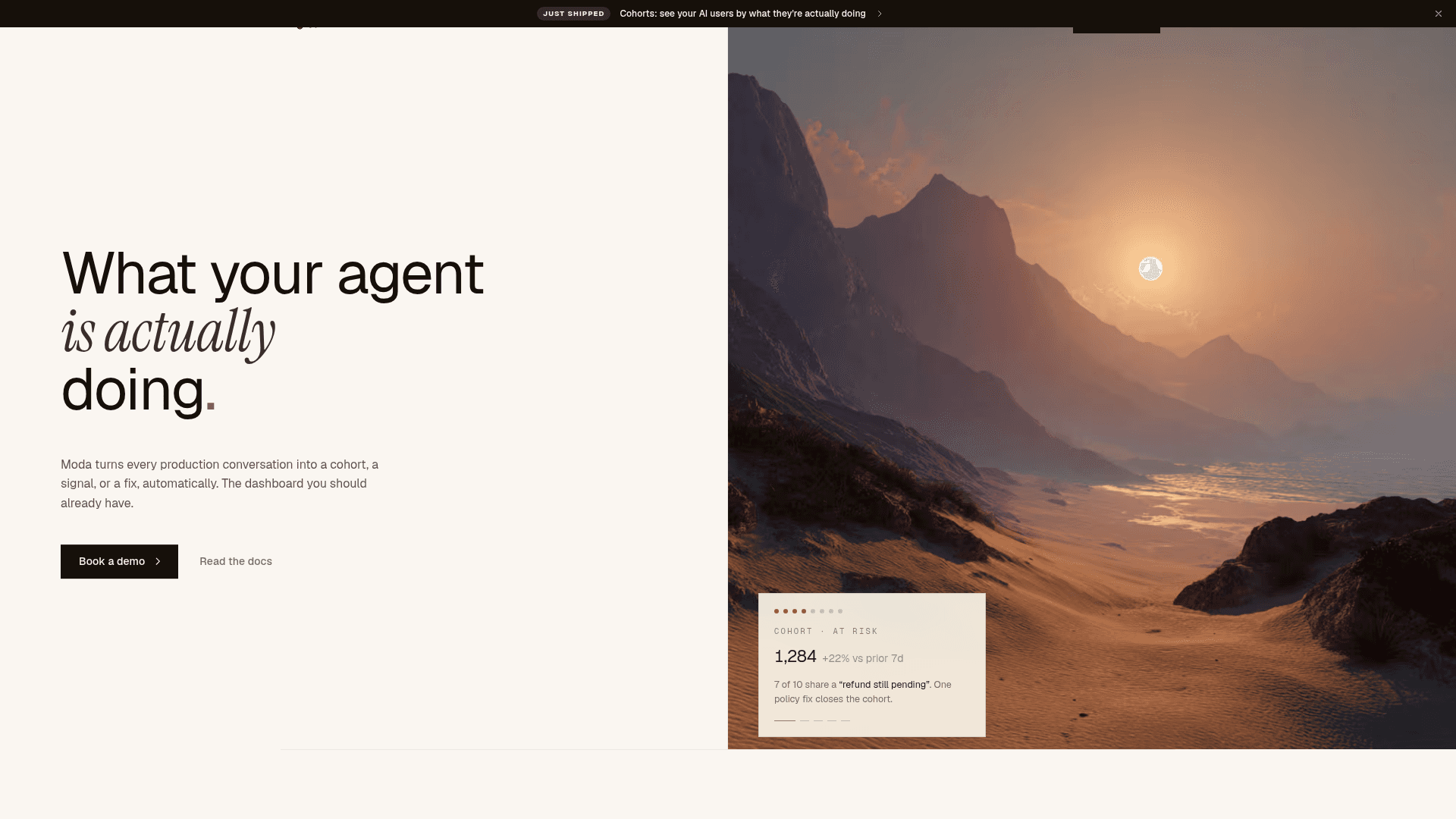Click the chevron after the Cohorts announcement
This screenshot has height=819, width=1456.
point(880,14)
